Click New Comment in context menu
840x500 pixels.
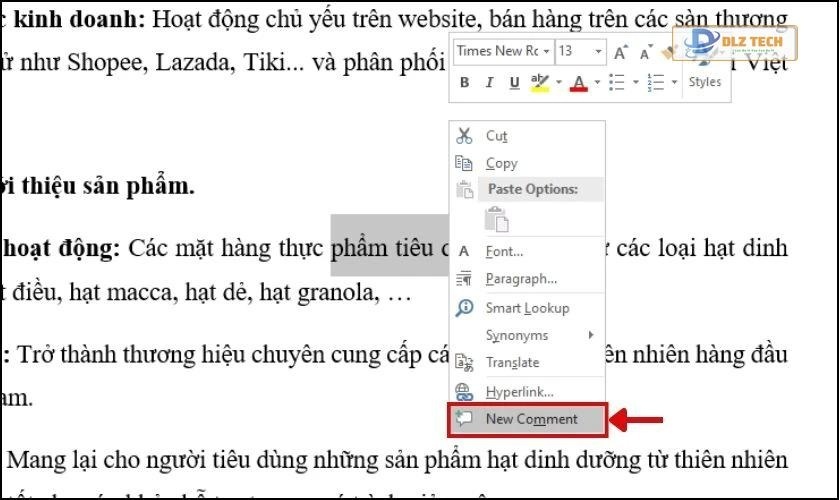point(531,419)
